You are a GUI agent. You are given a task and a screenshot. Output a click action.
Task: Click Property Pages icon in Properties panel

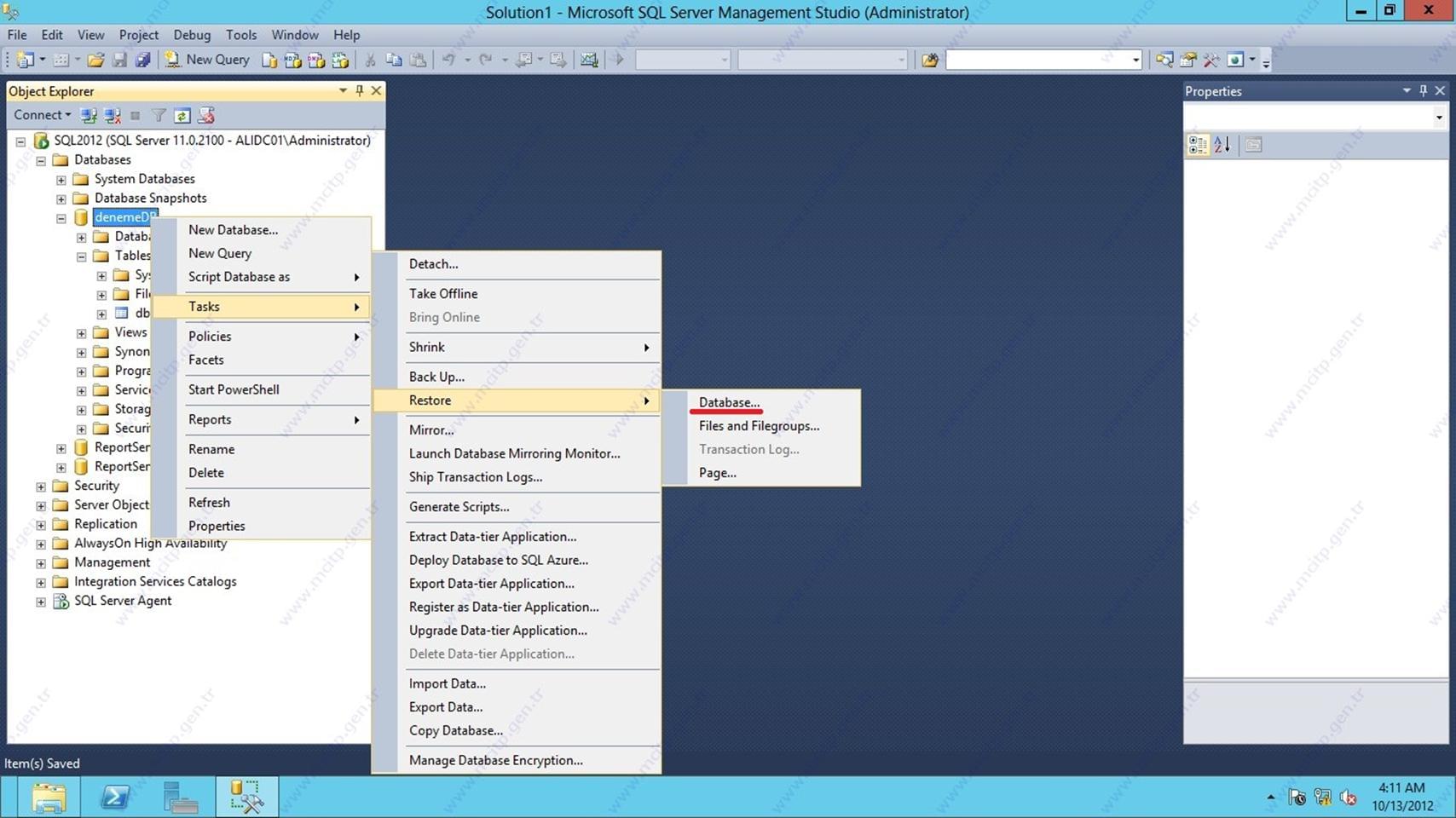point(1252,145)
